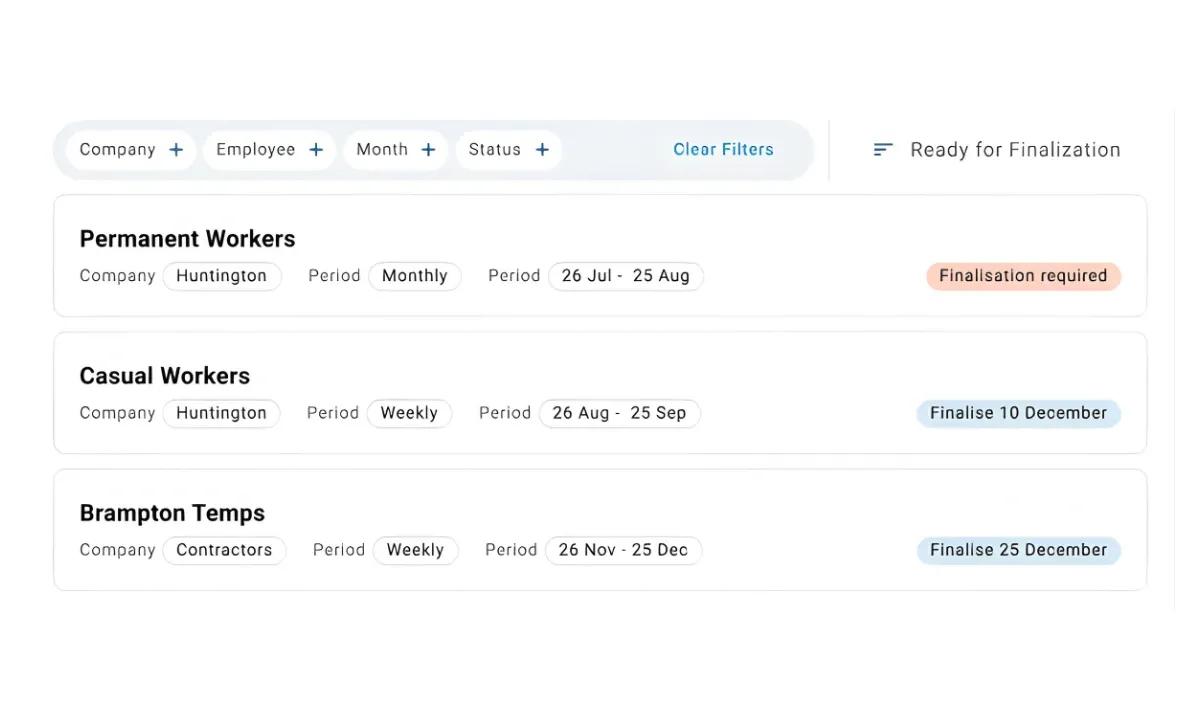Screen dimensions: 1200x720
Task: Open the 26 Jul - 25 Aug date range
Action: (626, 276)
